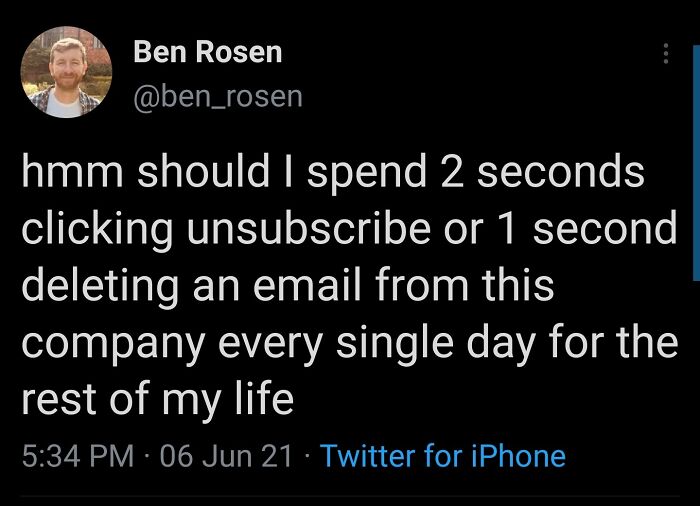Open the Ben Rosen display name link
Viewport: 700px width, 506px height.
(208, 53)
